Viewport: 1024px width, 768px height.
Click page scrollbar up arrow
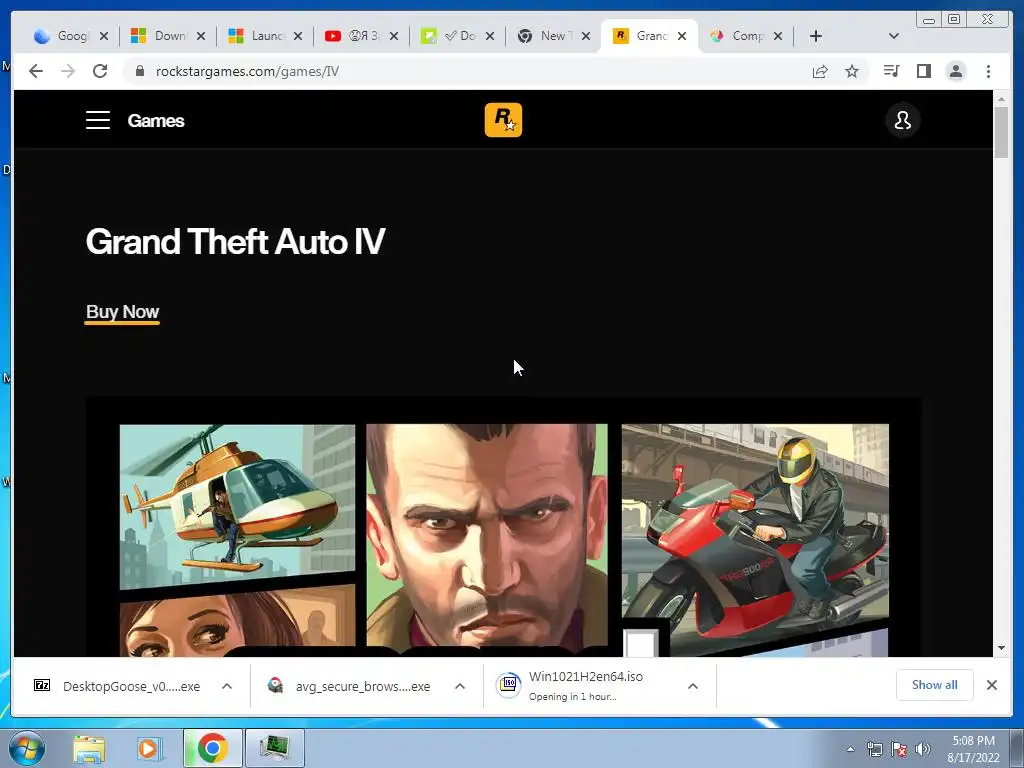[1001, 99]
